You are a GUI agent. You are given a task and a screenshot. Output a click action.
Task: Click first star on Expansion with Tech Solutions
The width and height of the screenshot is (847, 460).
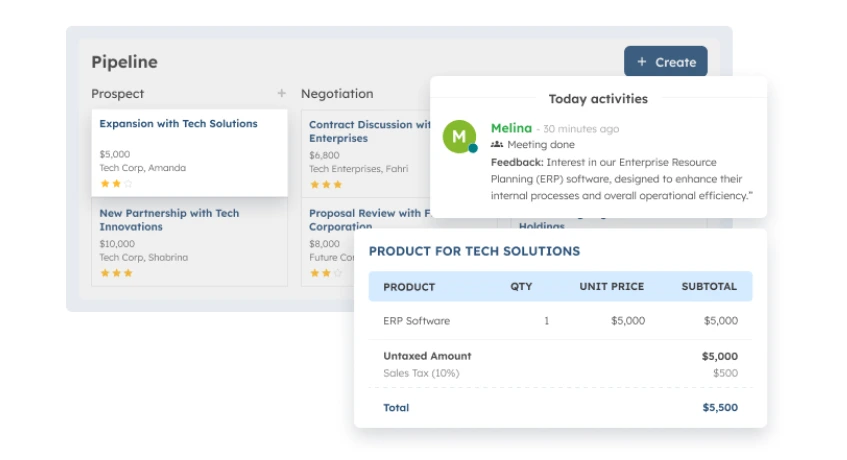[105, 184]
